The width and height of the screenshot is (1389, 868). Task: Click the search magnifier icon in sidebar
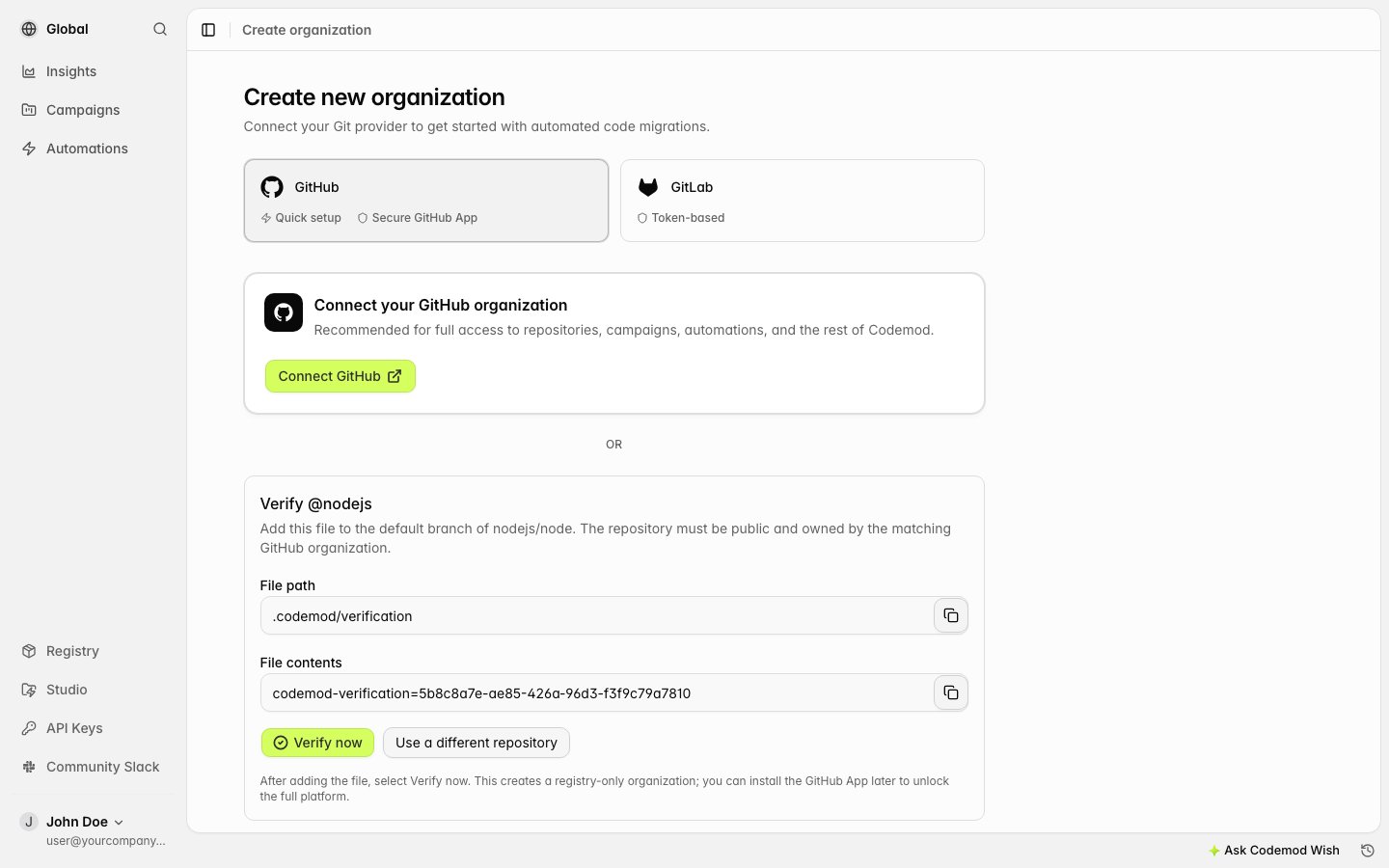[160, 29]
